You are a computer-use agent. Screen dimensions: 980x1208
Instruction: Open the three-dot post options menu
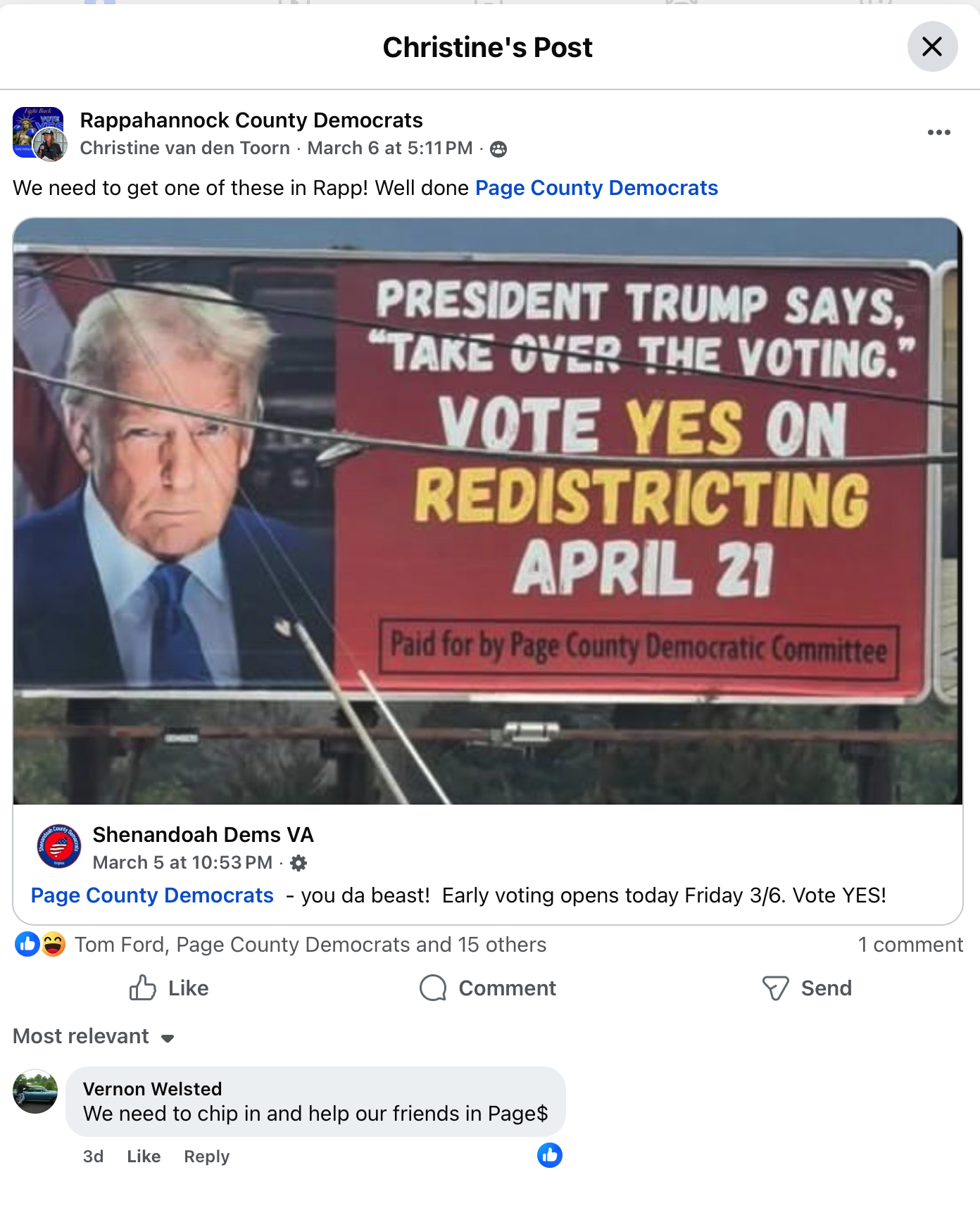938,132
